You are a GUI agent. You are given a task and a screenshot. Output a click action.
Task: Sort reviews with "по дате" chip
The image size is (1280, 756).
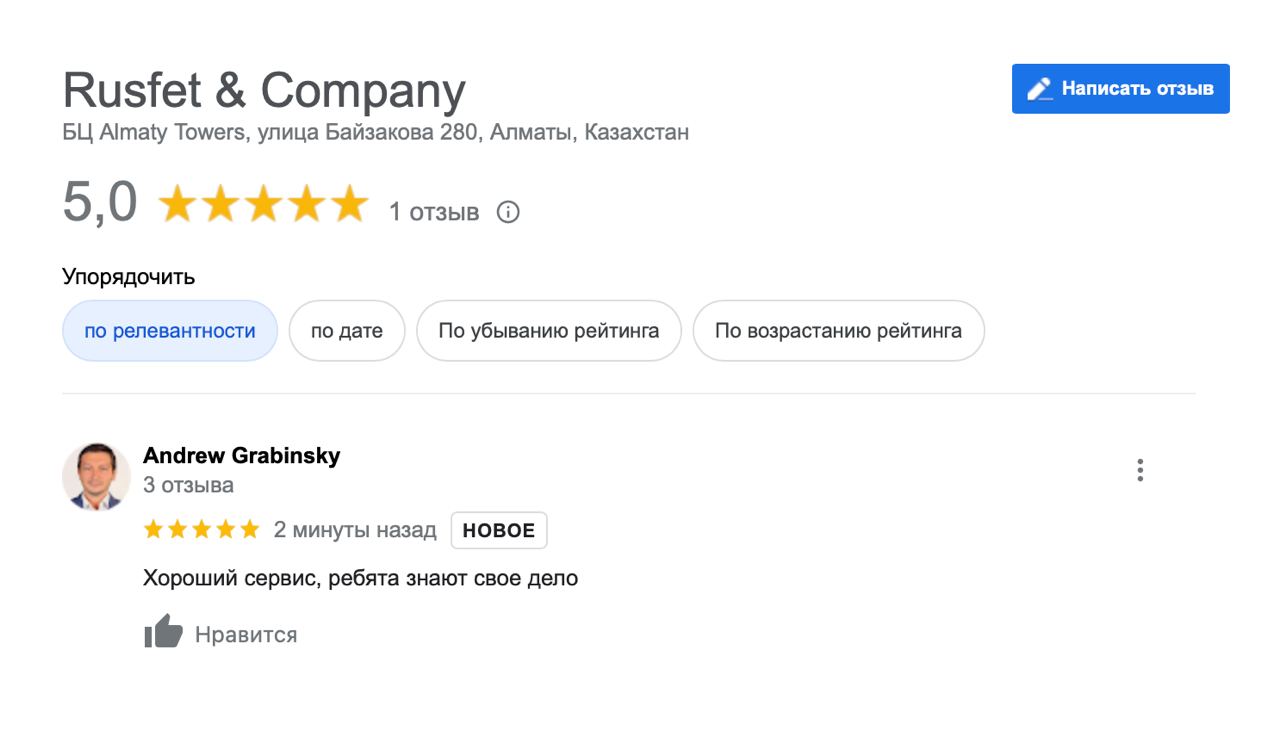pos(346,331)
